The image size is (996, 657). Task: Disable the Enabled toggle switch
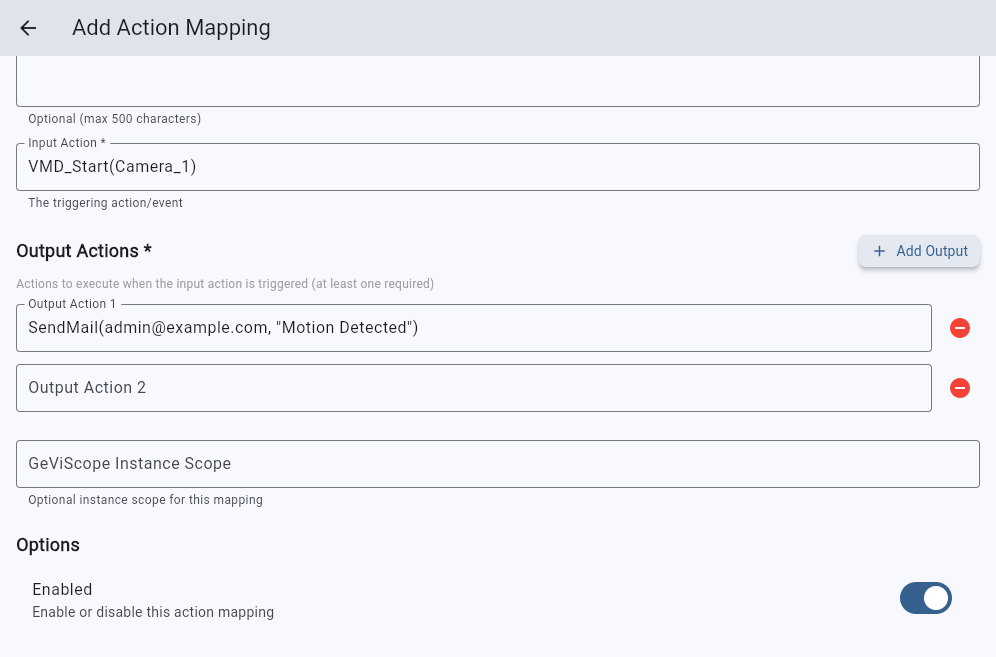point(925,598)
